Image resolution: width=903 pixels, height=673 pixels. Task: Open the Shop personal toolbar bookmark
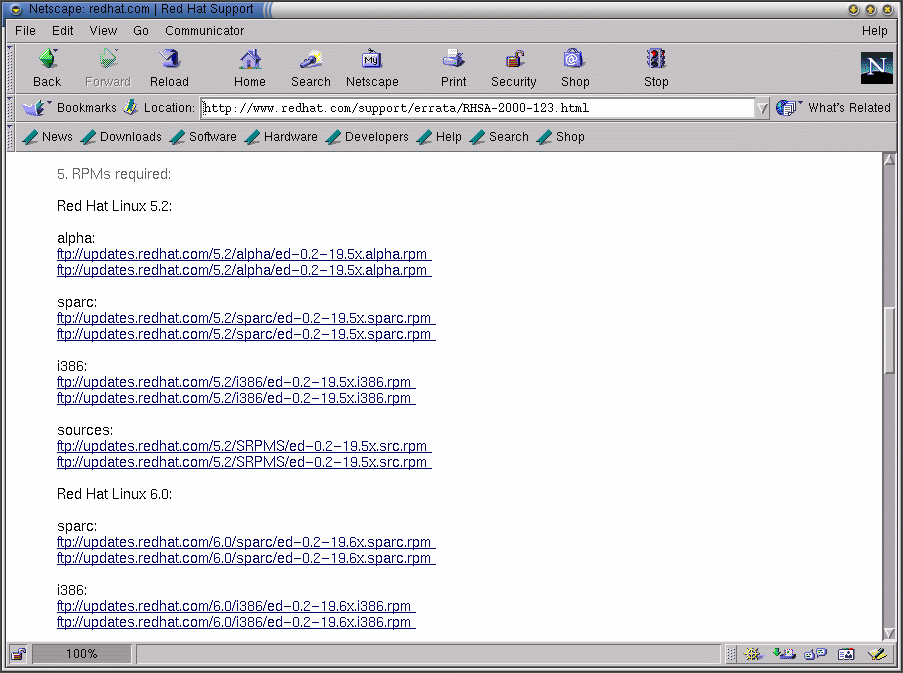(560, 137)
